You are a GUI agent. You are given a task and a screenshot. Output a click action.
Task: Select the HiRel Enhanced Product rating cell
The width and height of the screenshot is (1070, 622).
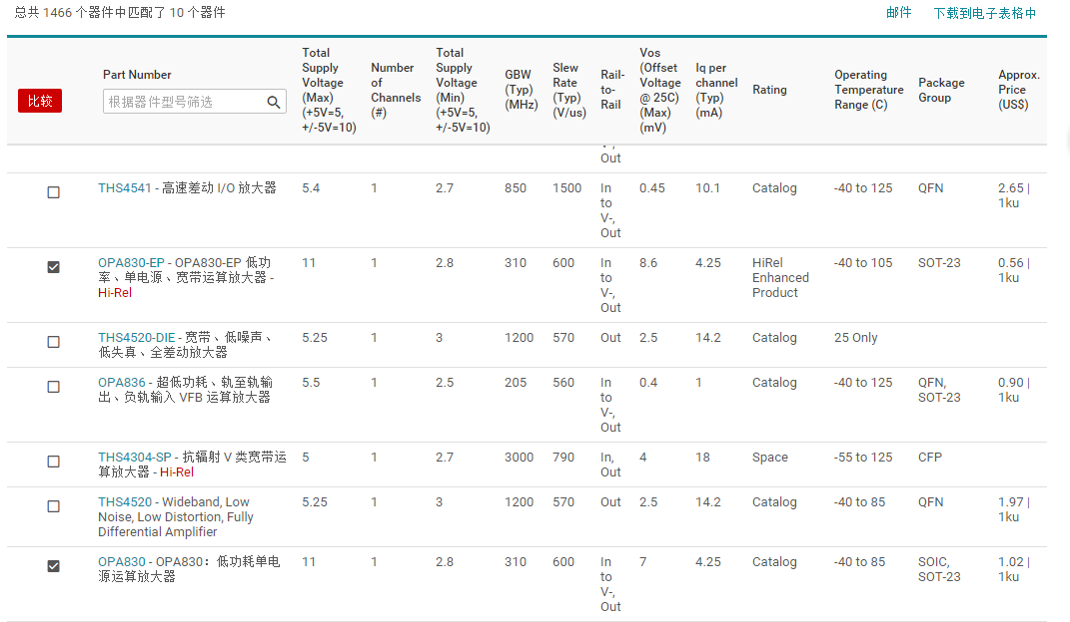pos(780,278)
